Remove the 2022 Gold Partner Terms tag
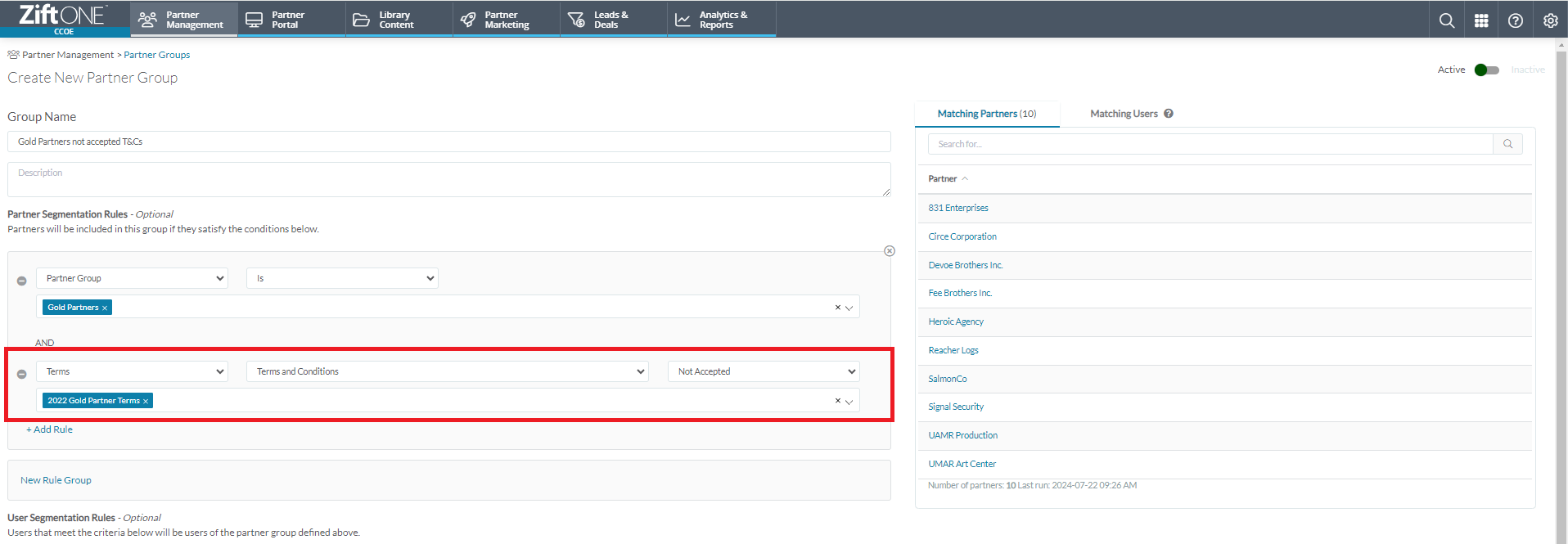The image size is (1568, 544). 146,401
